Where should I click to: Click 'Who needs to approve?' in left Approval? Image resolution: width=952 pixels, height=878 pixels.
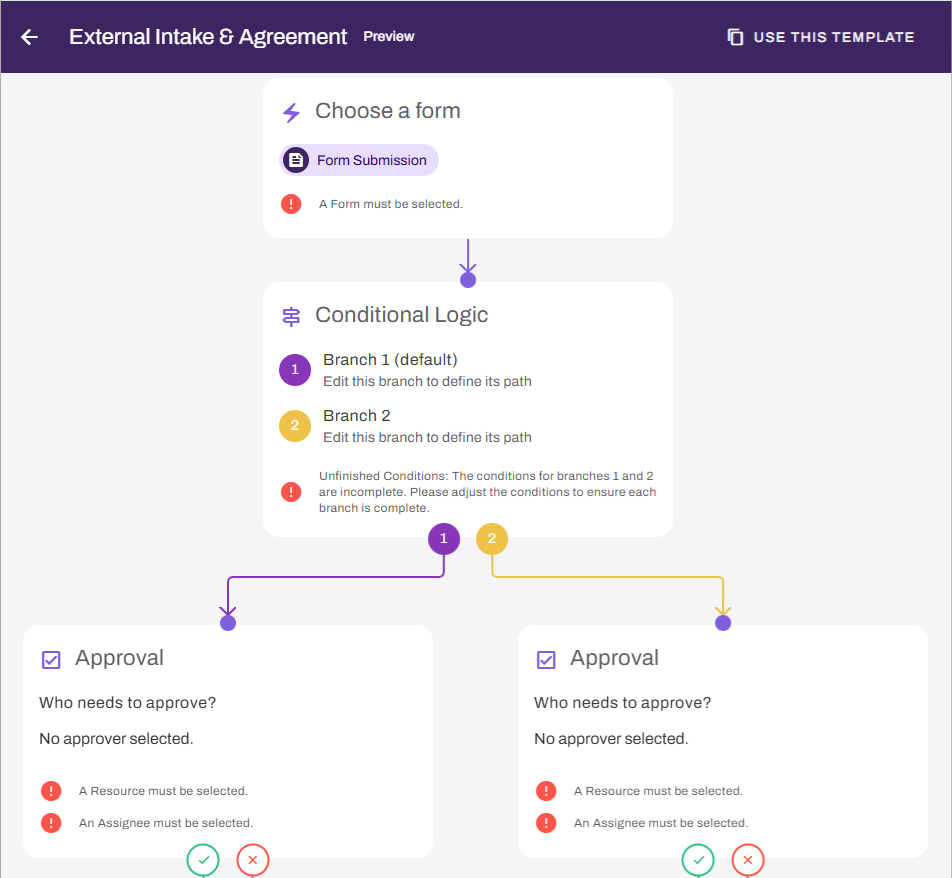[128, 703]
